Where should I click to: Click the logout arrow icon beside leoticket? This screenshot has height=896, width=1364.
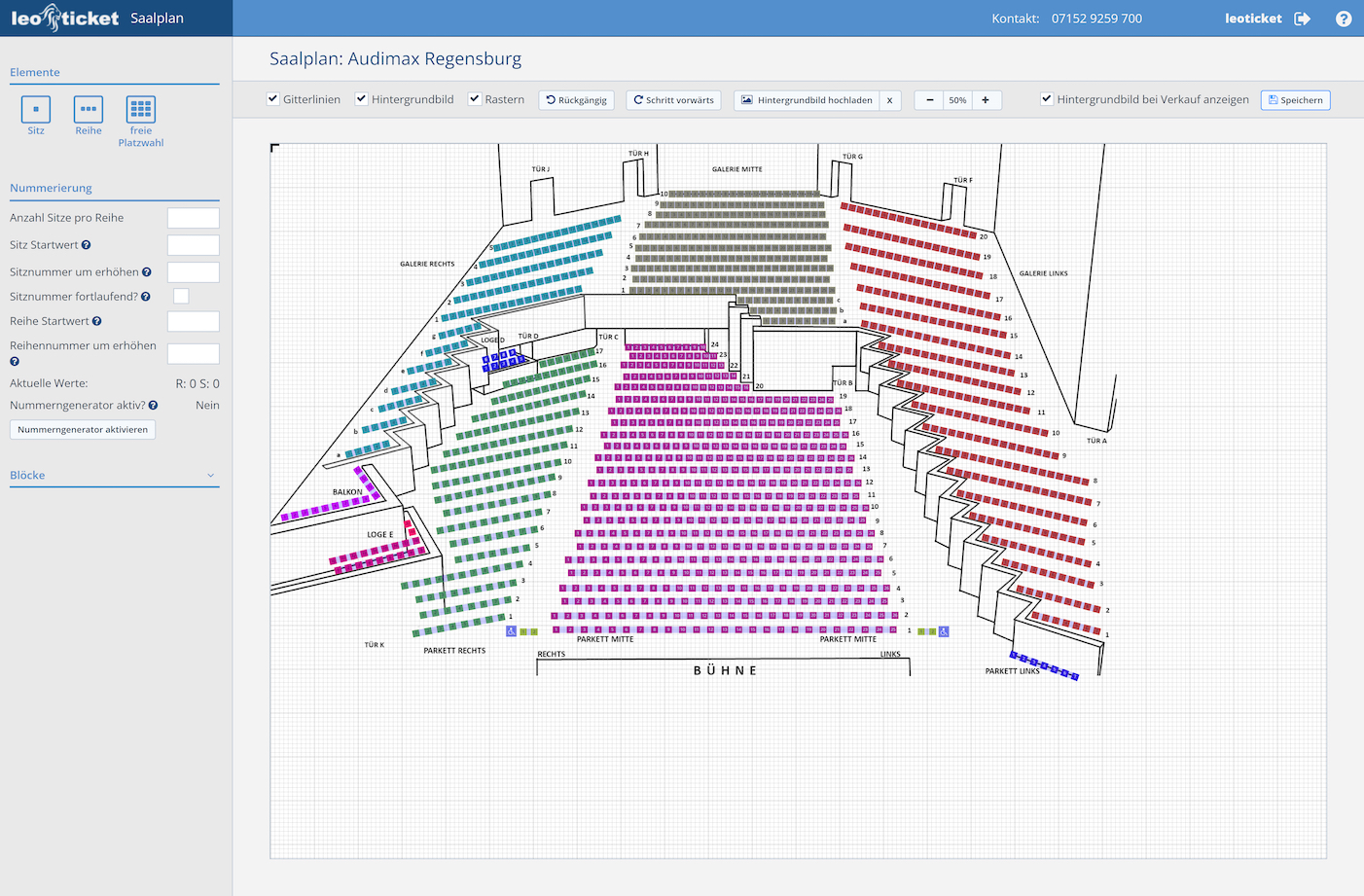click(1303, 18)
